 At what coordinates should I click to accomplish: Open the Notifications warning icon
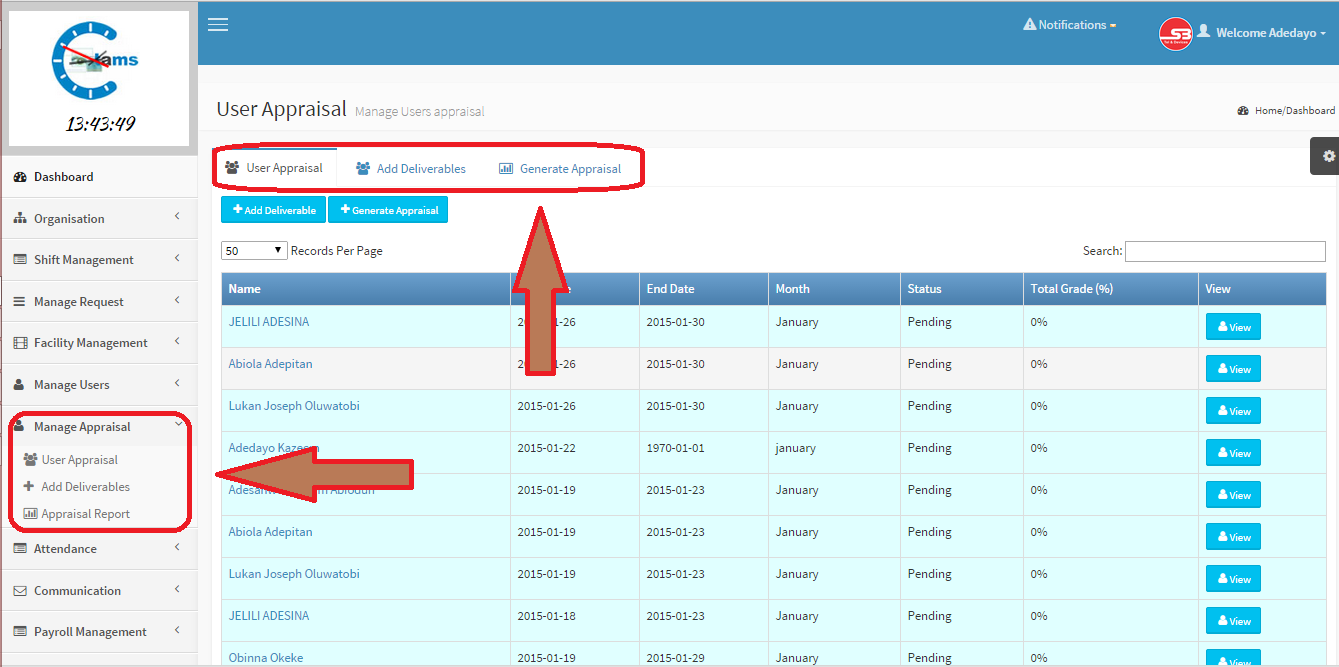(1029, 25)
